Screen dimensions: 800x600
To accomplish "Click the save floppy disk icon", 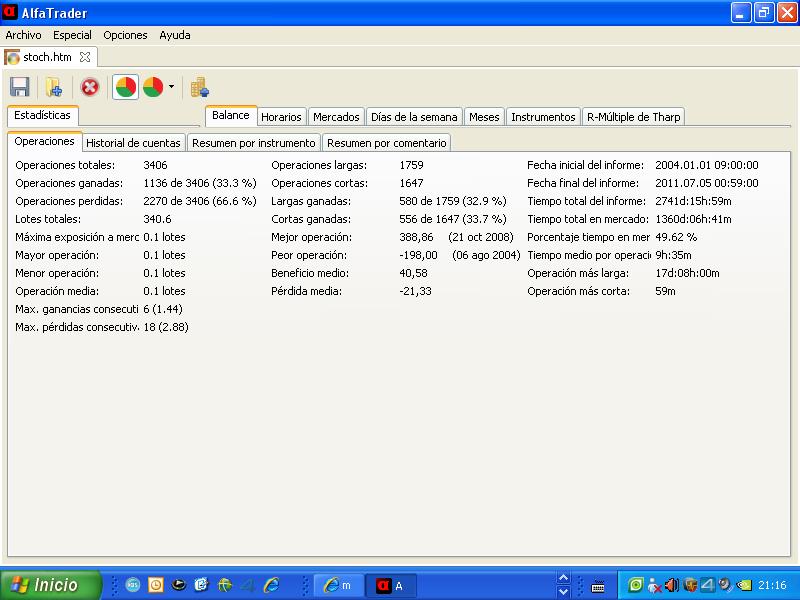I will [19, 87].
